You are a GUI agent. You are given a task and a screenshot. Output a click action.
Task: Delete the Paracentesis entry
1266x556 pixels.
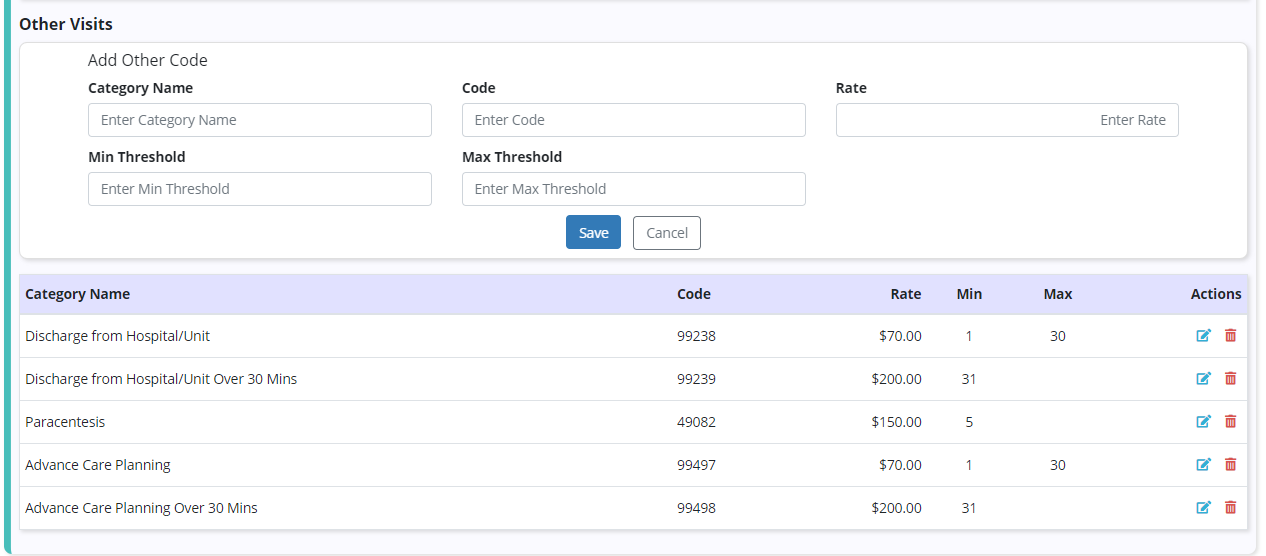tap(1230, 422)
